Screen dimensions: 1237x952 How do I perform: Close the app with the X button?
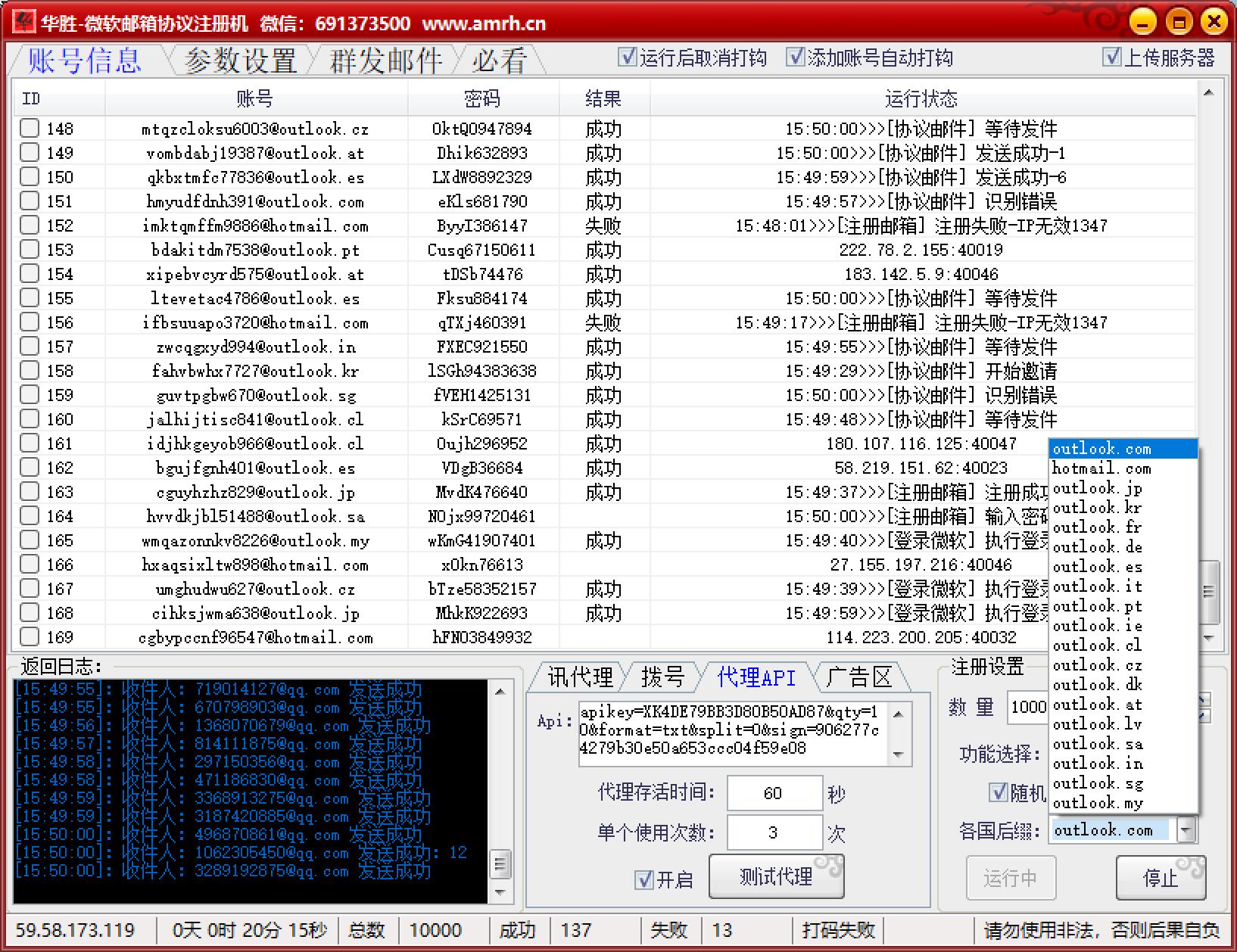click(x=1215, y=22)
